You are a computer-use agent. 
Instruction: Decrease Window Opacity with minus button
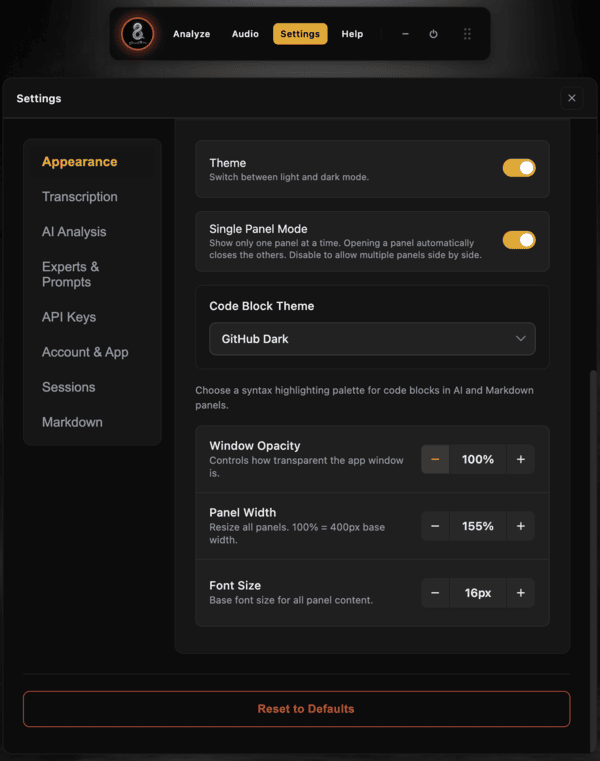[435, 459]
